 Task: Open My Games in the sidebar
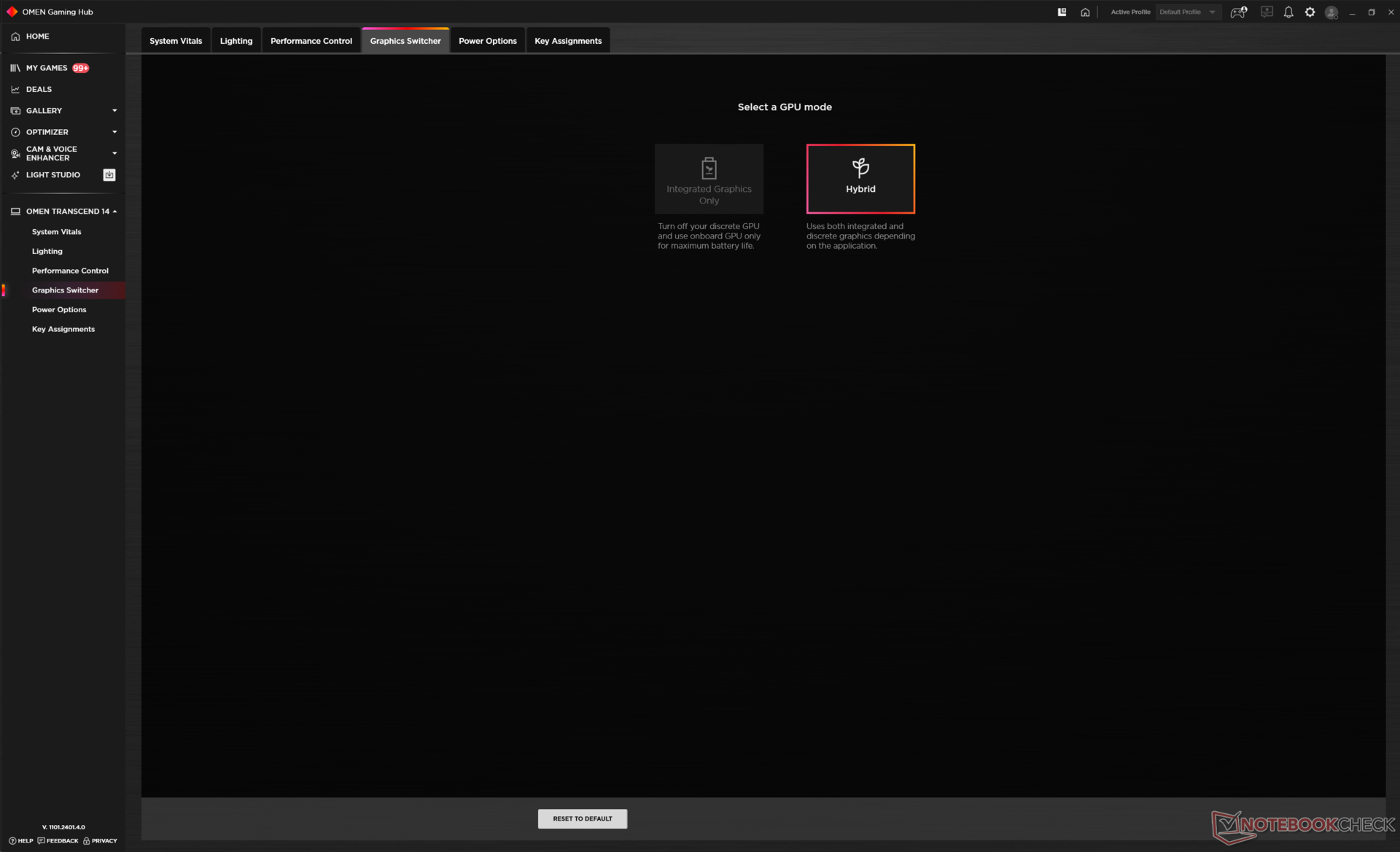pyautogui.click(x=47, y=68)
